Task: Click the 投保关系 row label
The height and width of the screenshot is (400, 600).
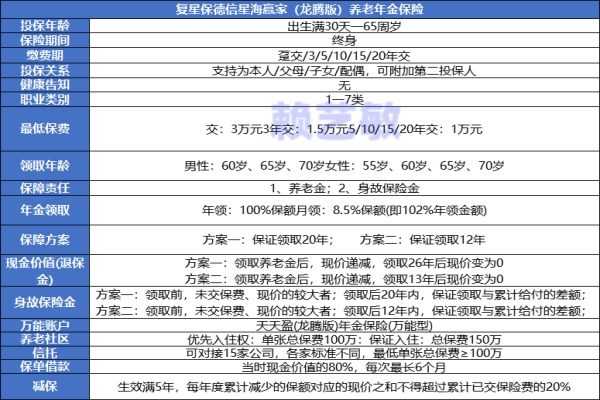Action: click(45, 70)
